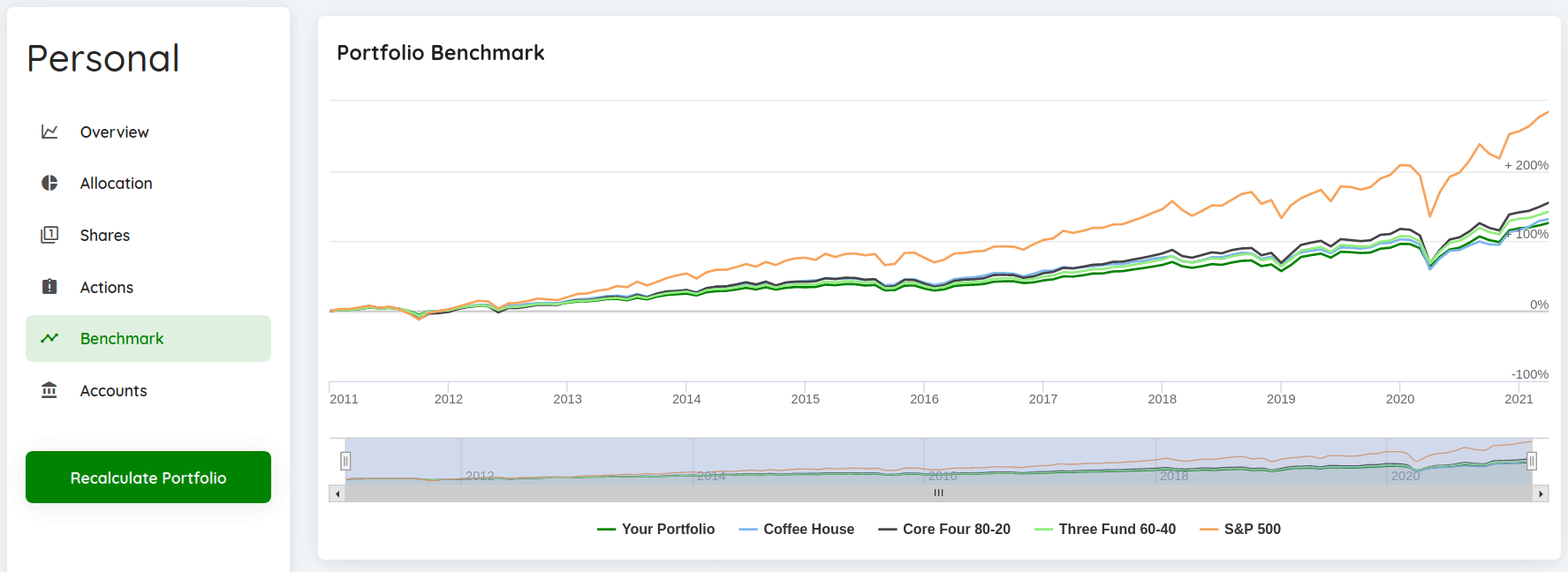
Task: Select the Overview line chart icon
Action: pos(49,131)
